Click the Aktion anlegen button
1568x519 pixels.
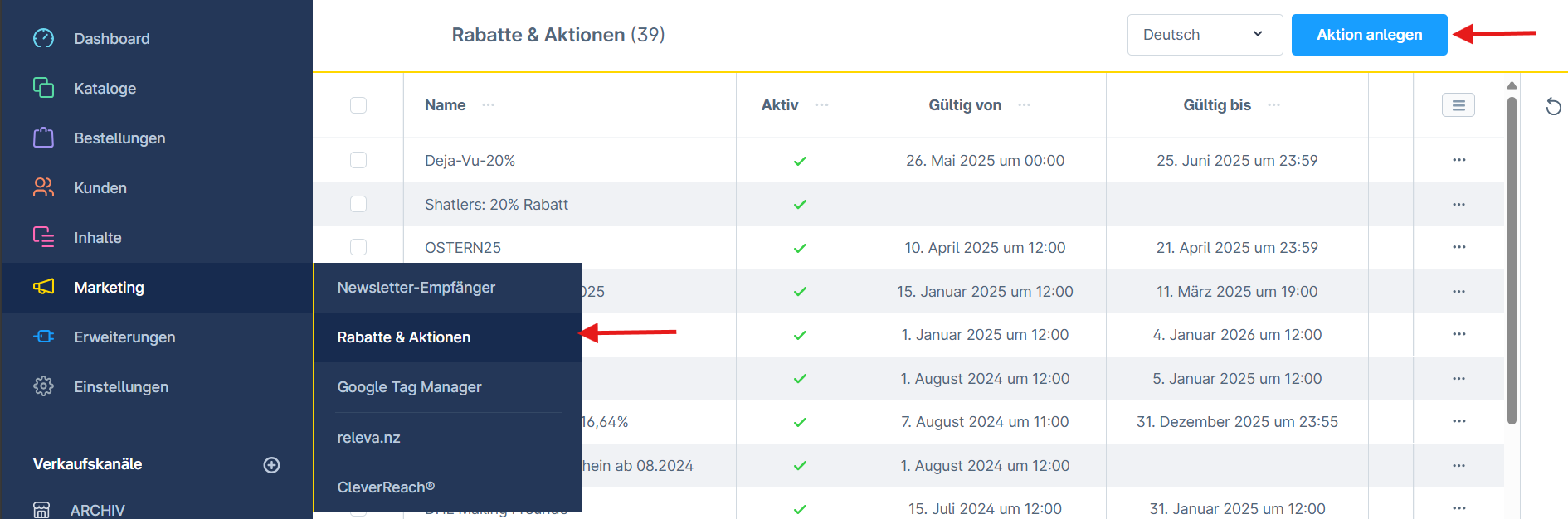coord(1369,35)
